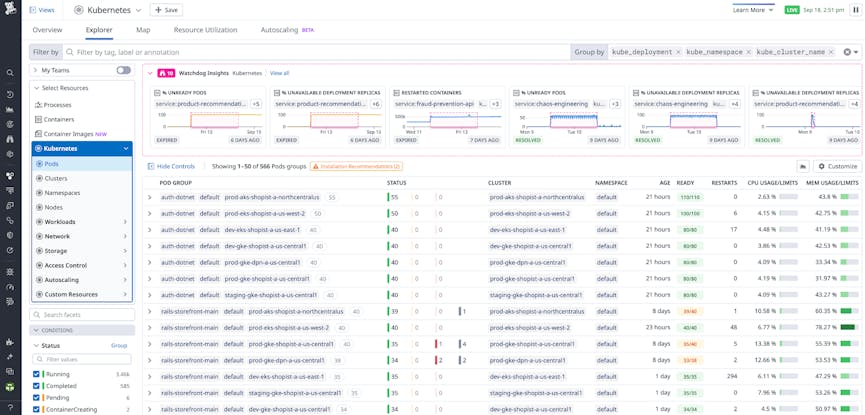
Task: Remove the kube_namespace group-by tag
Action: (x=748, y=52)
